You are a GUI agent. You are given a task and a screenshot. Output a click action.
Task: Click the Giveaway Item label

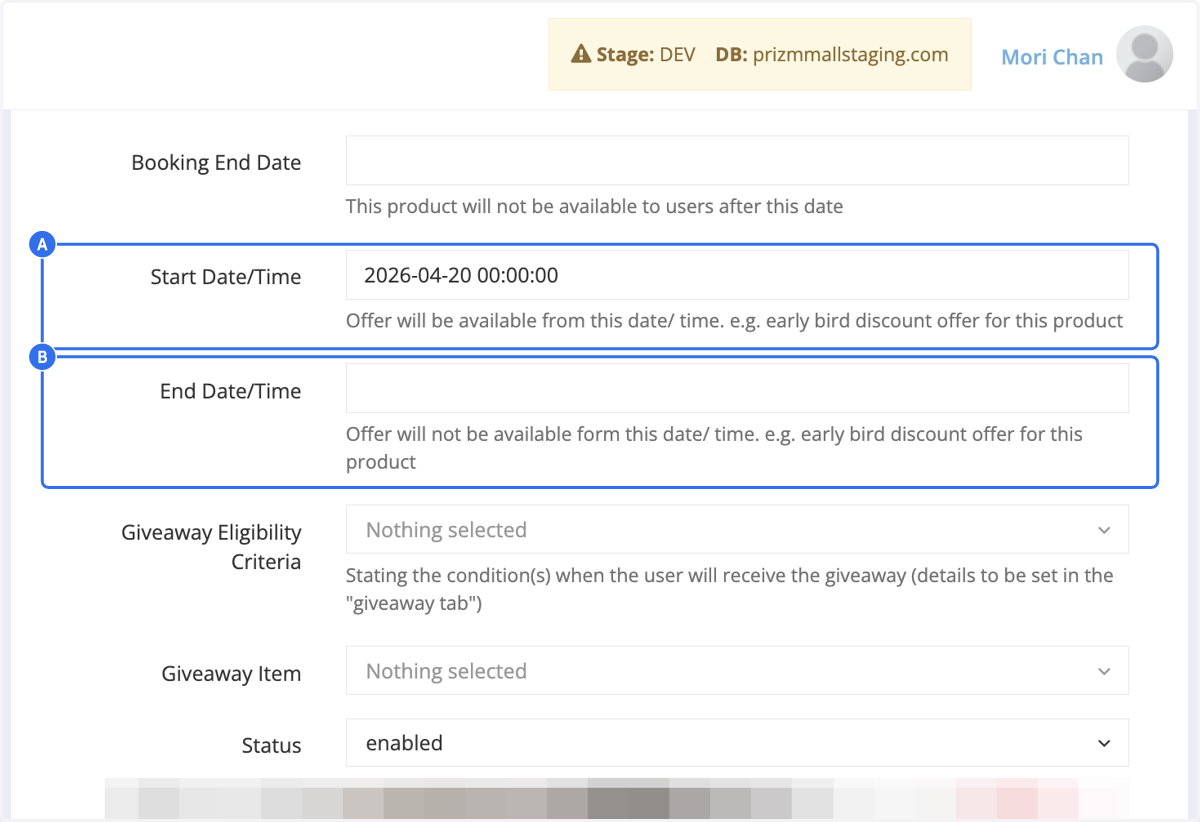[231, 674]
